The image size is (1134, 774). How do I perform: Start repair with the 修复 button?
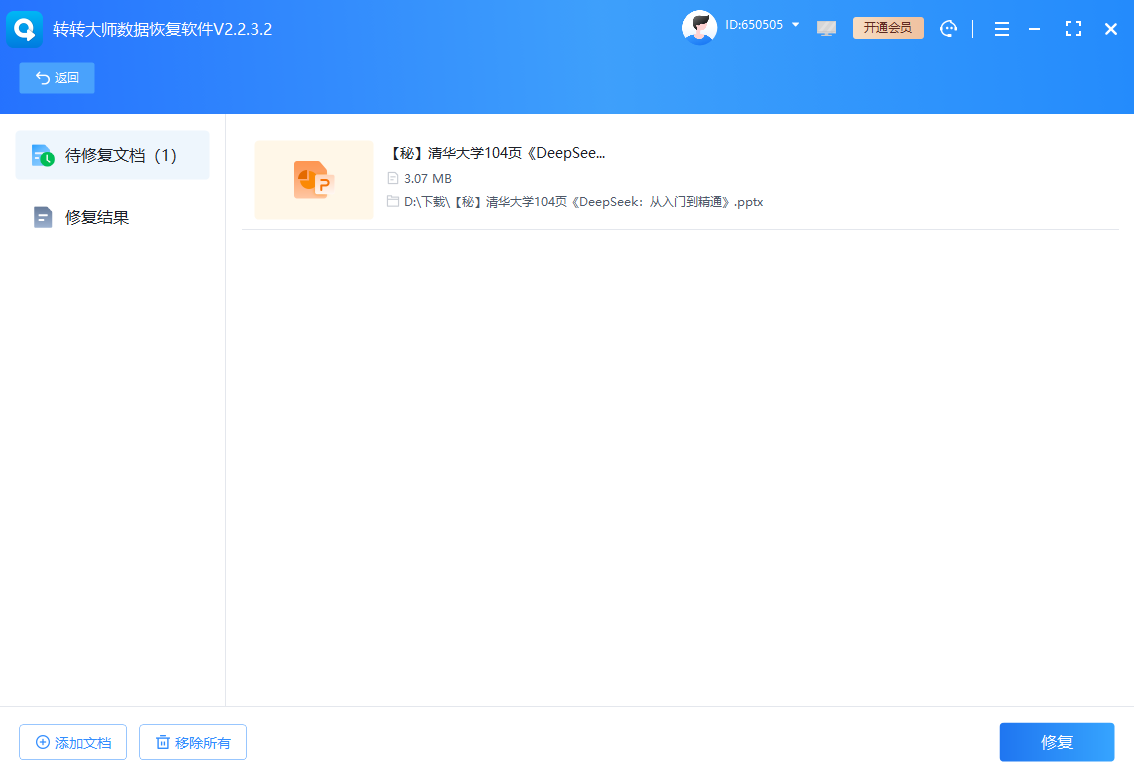[1056, 742]
